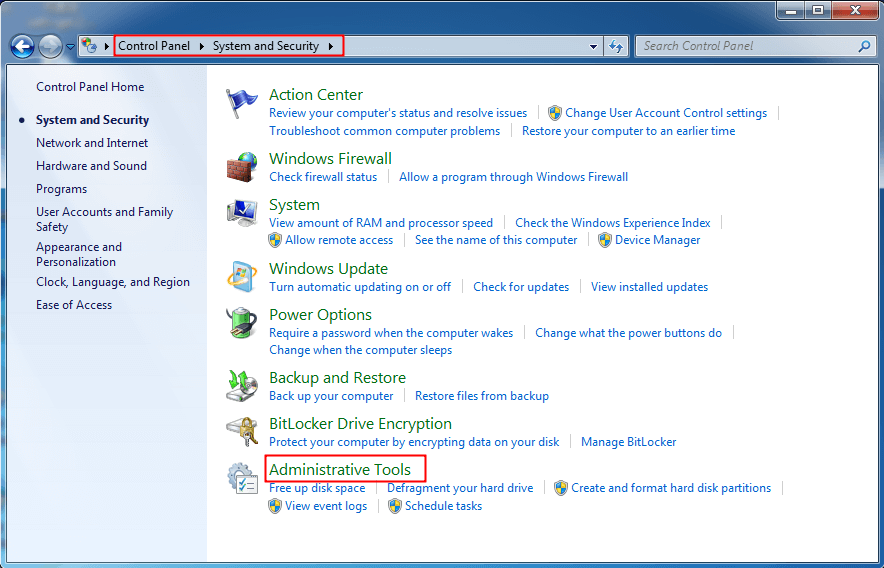This screenshot has height=568, width=884.
Task: Click Back up your computer
Action: (x=331, y=397)
